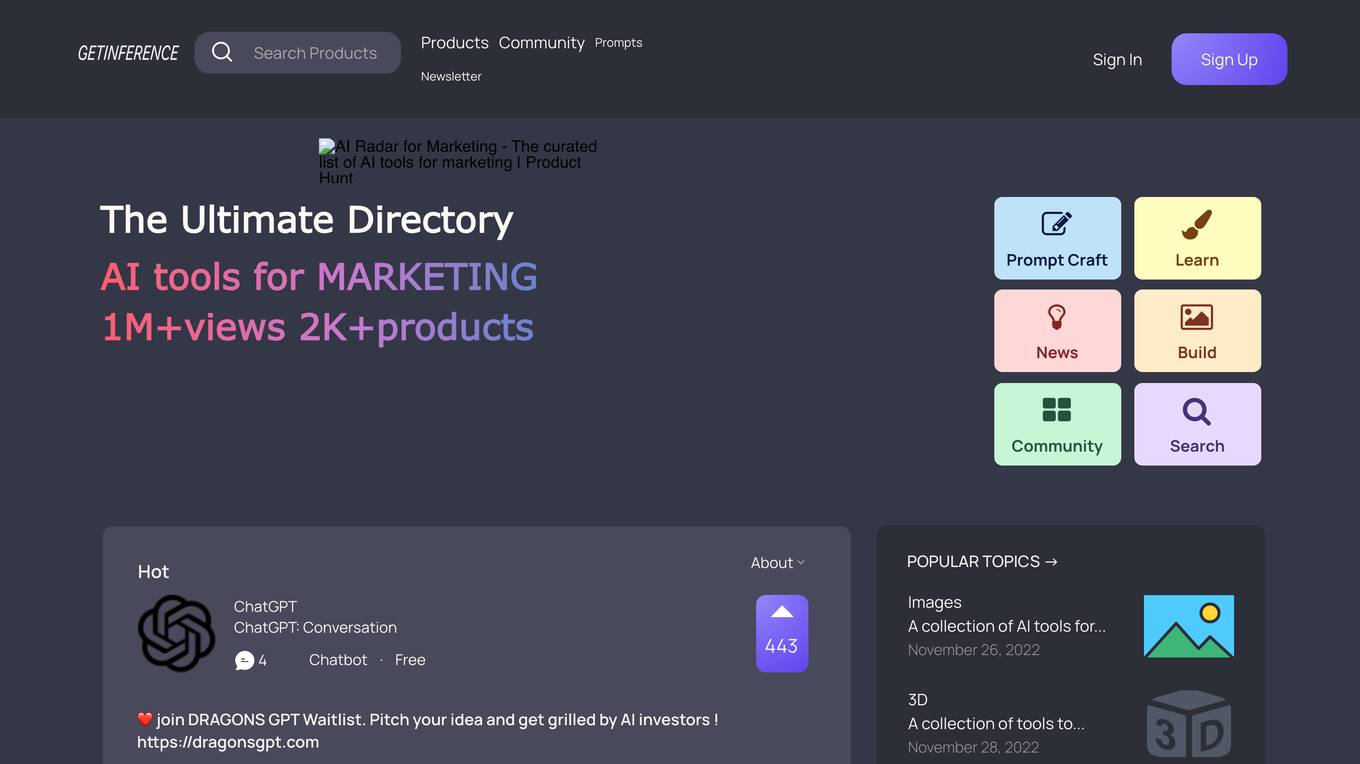Open the Build image icon tile
This screenshot has height=764, width=1360.
coord(1197,331)
